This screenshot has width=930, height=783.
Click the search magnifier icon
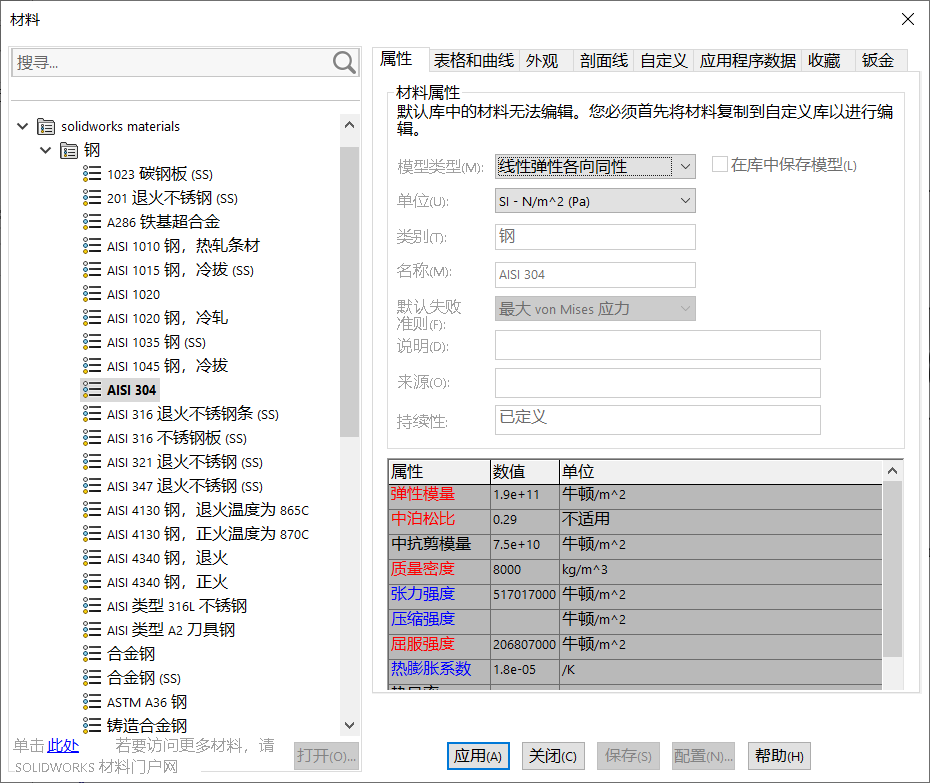(x=344, y=63)
